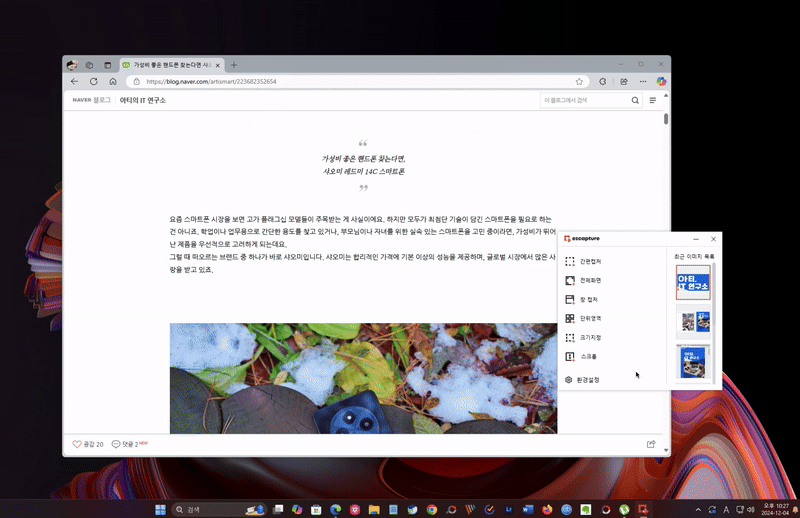The image size is (800, 518).
Task: Click the taskbar 검색 search box
Action: tap(219, 509)
